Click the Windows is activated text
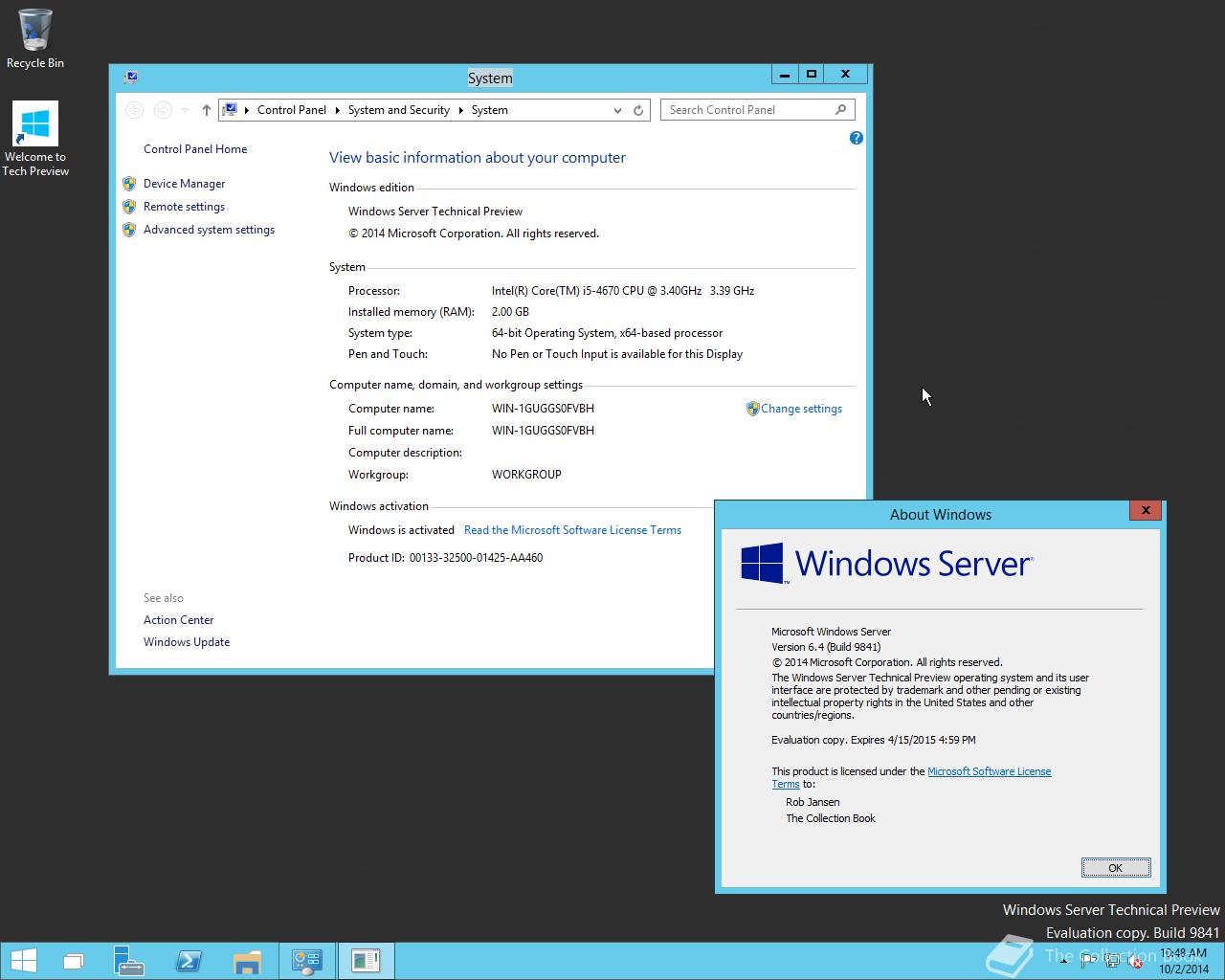The image size is (1225, 980). pos(401,530)
